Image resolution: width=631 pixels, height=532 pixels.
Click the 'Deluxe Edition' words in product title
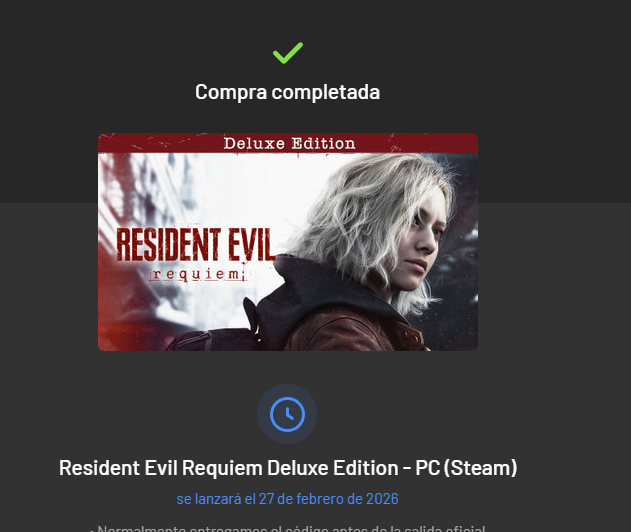point(332,468)
